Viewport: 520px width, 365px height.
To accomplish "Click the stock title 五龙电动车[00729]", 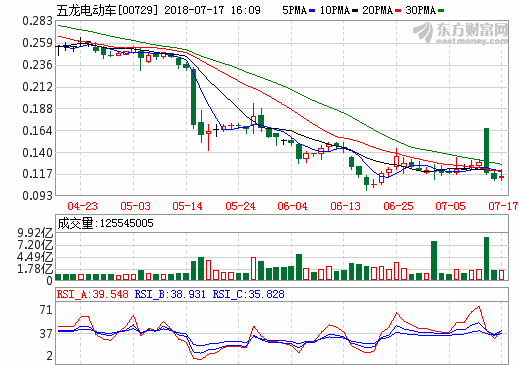I will [x=107, y=10].
